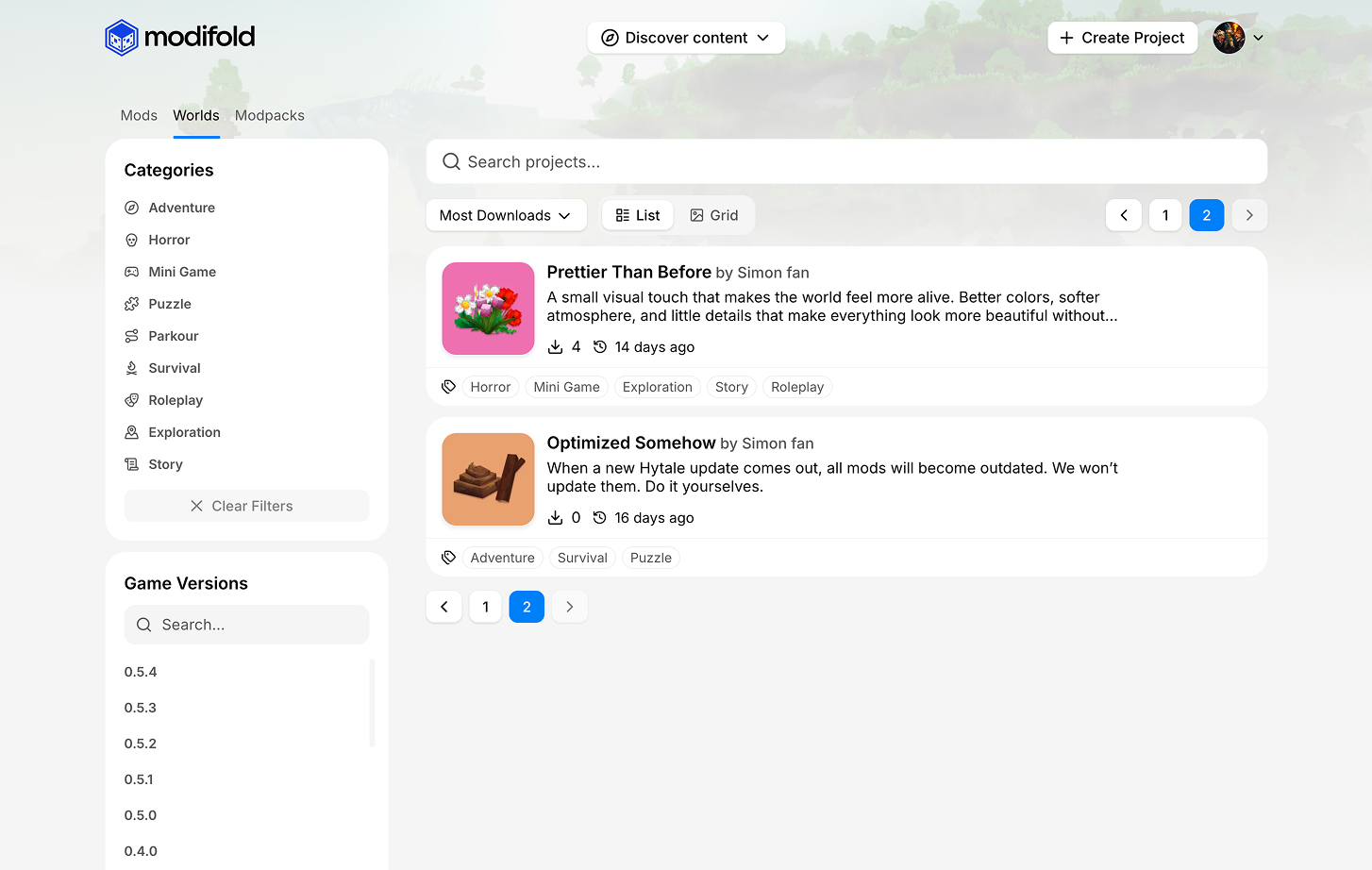
Task: Click the Game Versions list scrollbar
Action: [x=372, y=703]
